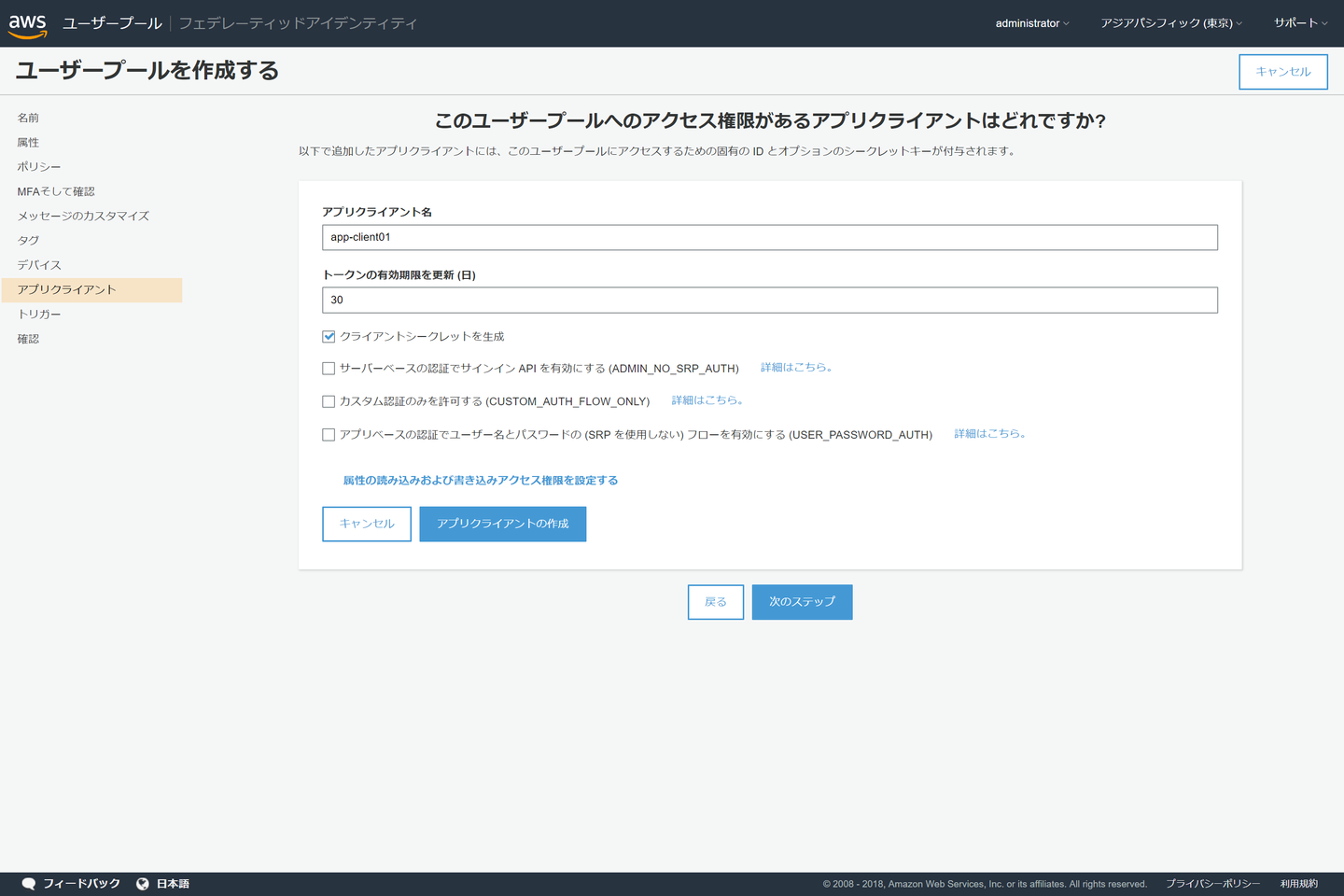Click アプリクライアントの作成 button

[503, 525]
